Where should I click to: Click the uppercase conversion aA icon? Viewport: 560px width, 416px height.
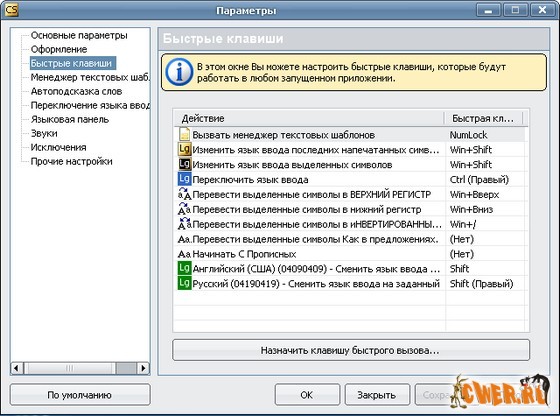coord(185,194)
